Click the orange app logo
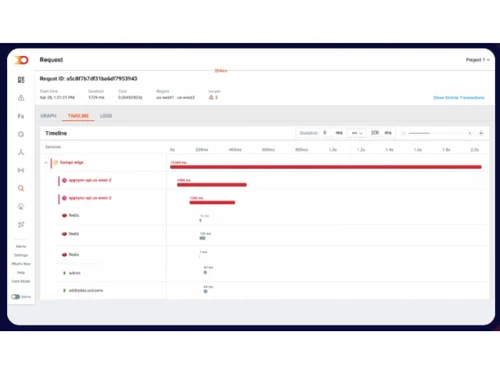Image resolution: width=500 pixels, height=375 pixels. click(21, 60)
